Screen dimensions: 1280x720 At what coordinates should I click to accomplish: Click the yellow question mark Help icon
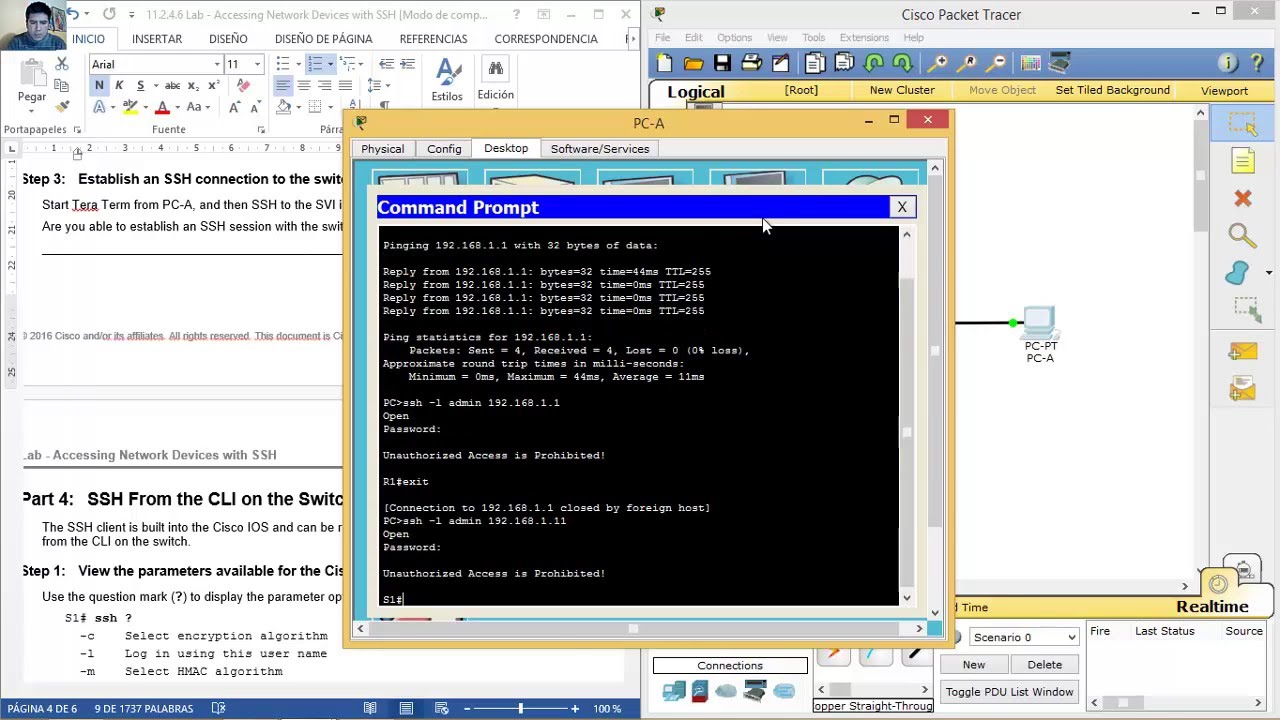coord(1257,64)
